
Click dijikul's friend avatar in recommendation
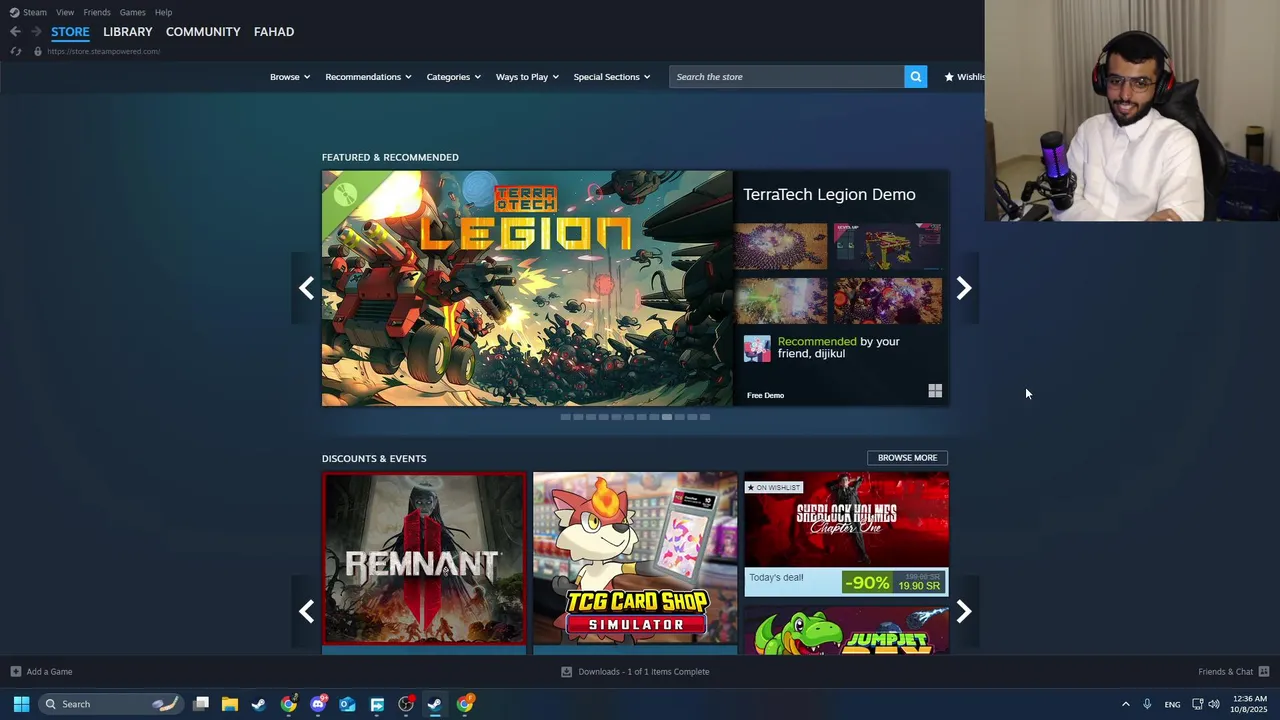point(757,348)
